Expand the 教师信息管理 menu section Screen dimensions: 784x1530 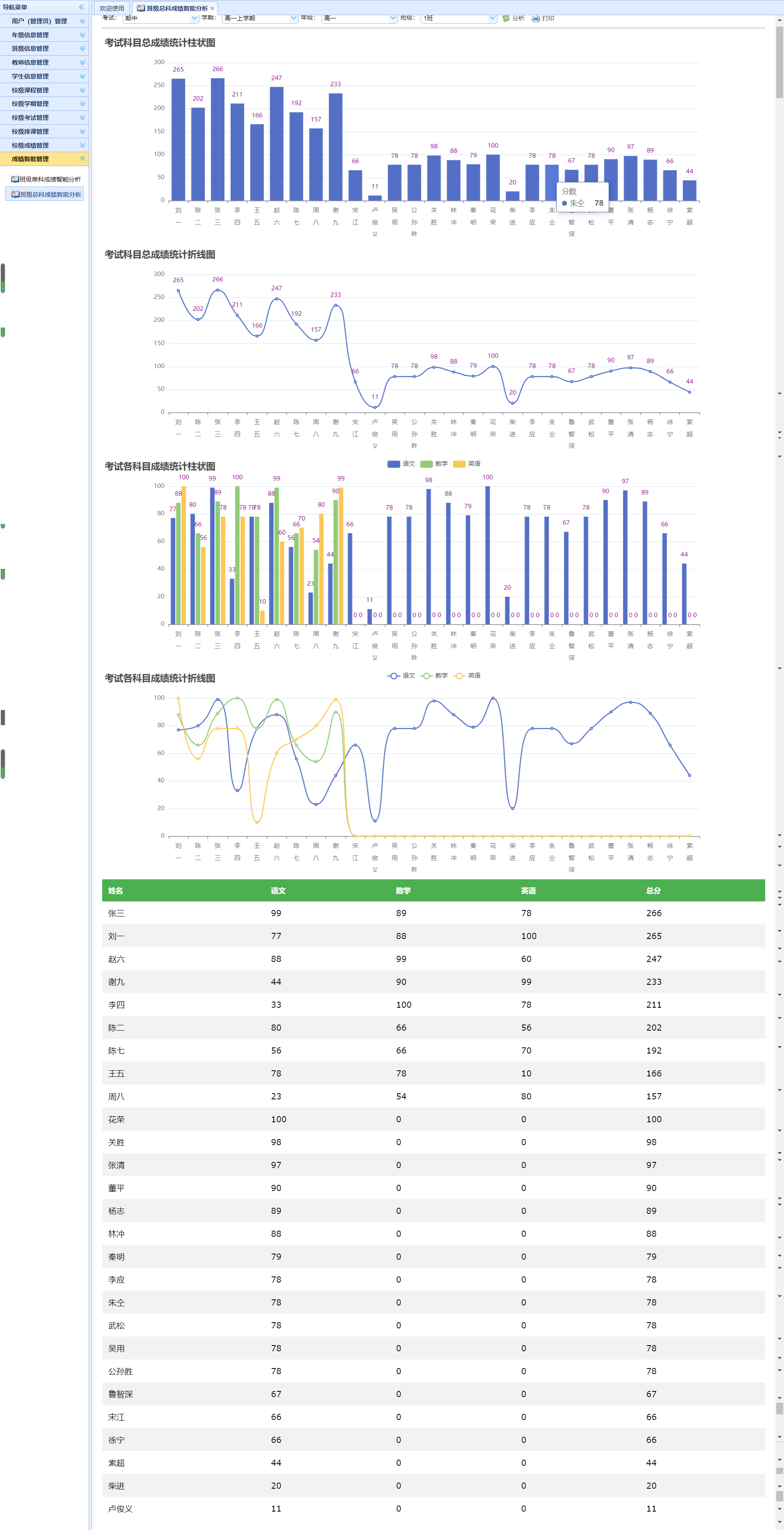pos(45,62)
